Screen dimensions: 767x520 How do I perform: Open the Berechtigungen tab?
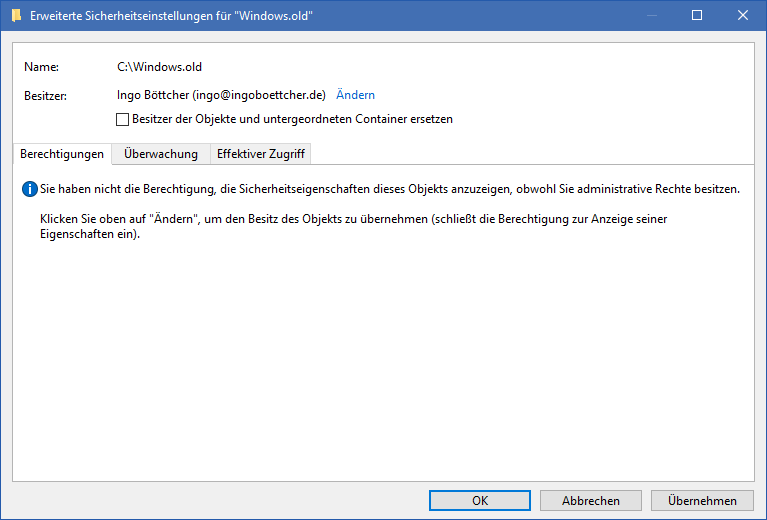coord(62,154)
